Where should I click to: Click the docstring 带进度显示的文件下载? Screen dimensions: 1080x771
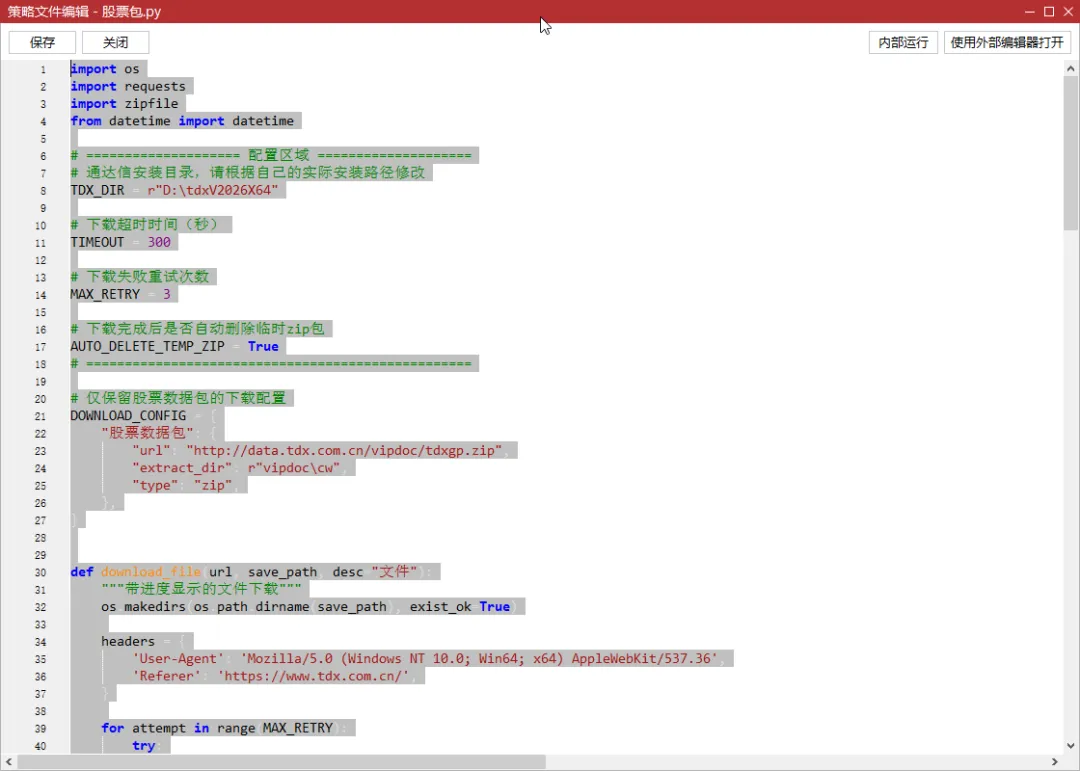tap(201, 589)
